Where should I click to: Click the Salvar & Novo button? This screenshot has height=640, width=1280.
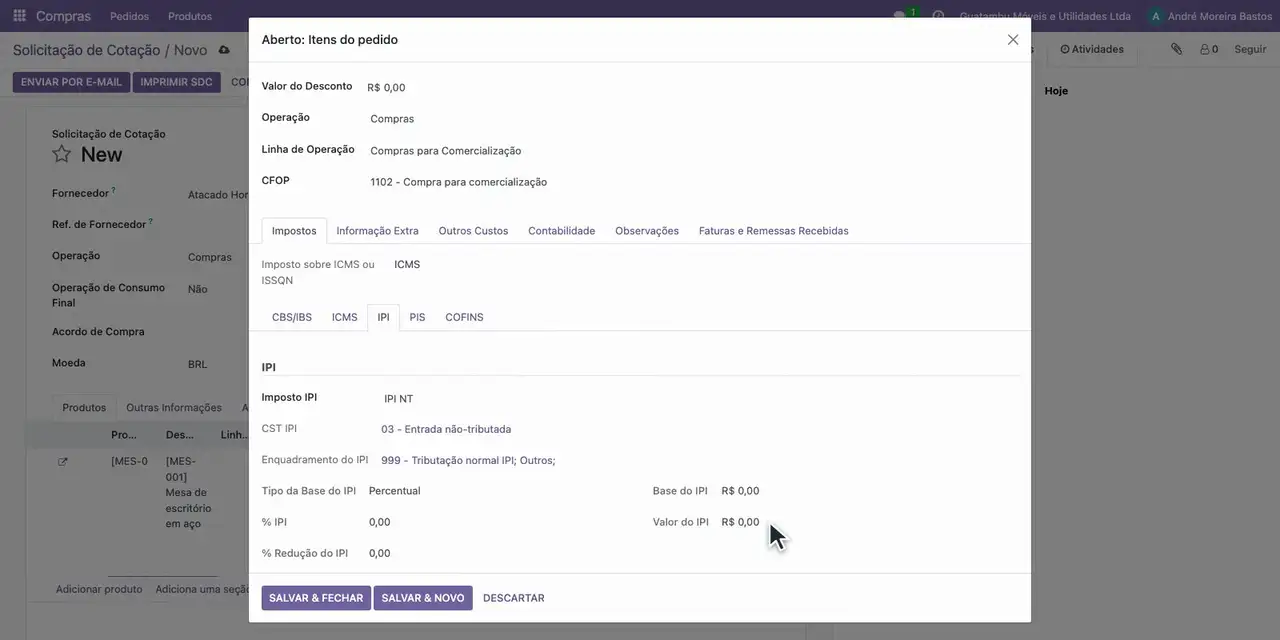(x=423, y=598)
